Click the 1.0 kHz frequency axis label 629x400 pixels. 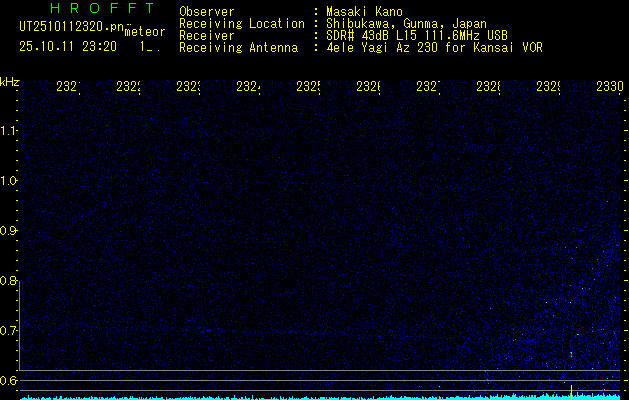9,181
